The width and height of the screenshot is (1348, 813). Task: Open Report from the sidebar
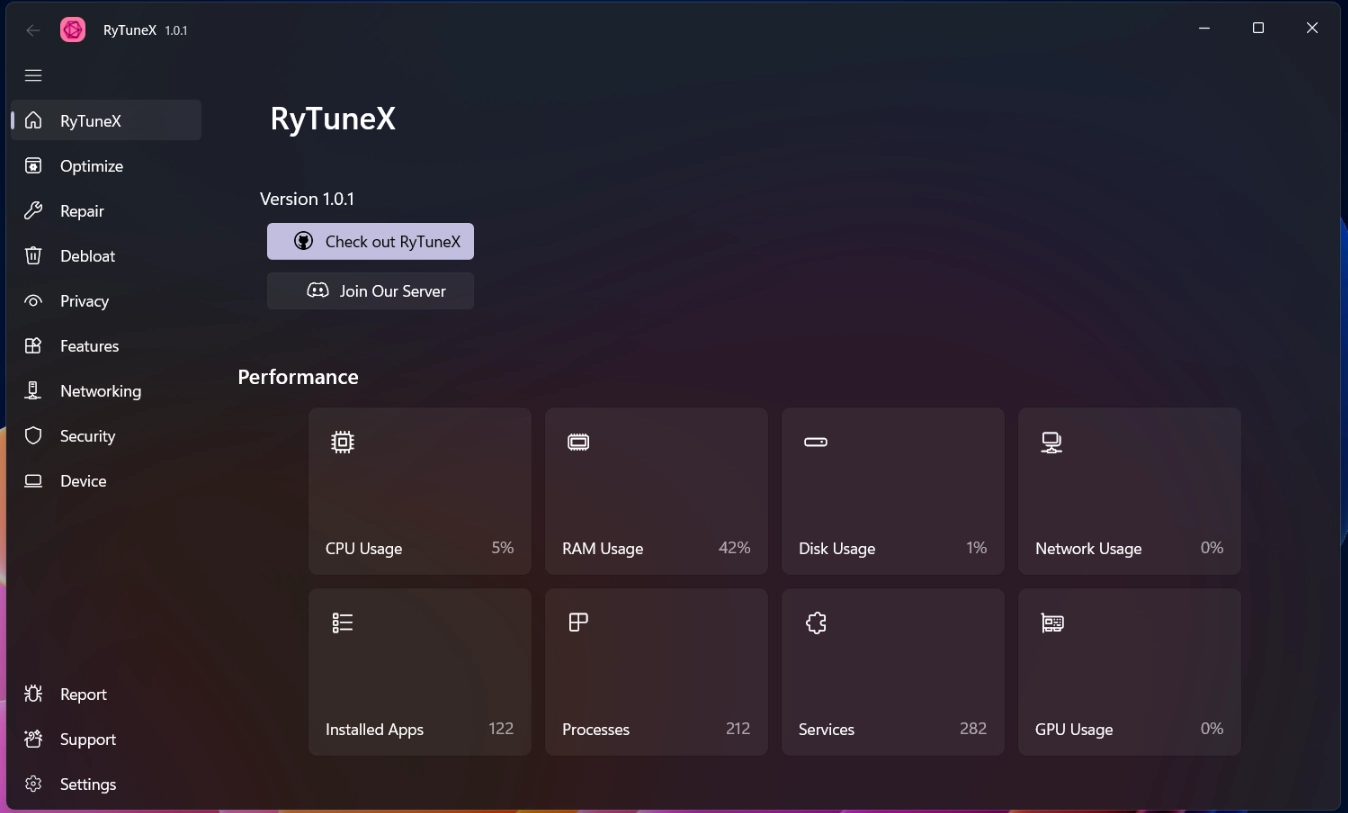[105, 694]
